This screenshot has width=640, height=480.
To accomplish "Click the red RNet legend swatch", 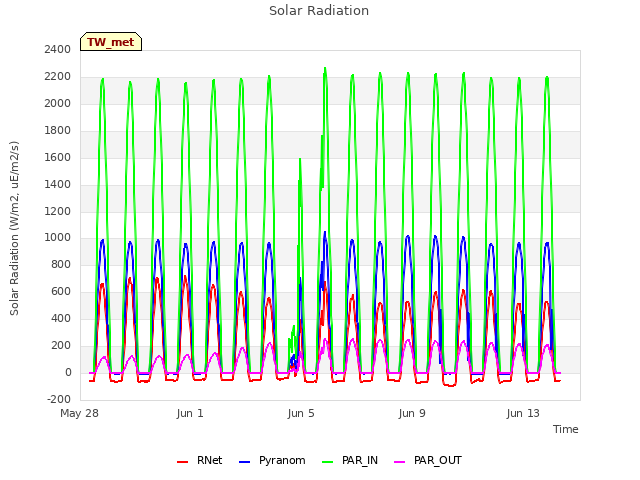I will click(182, 462).
